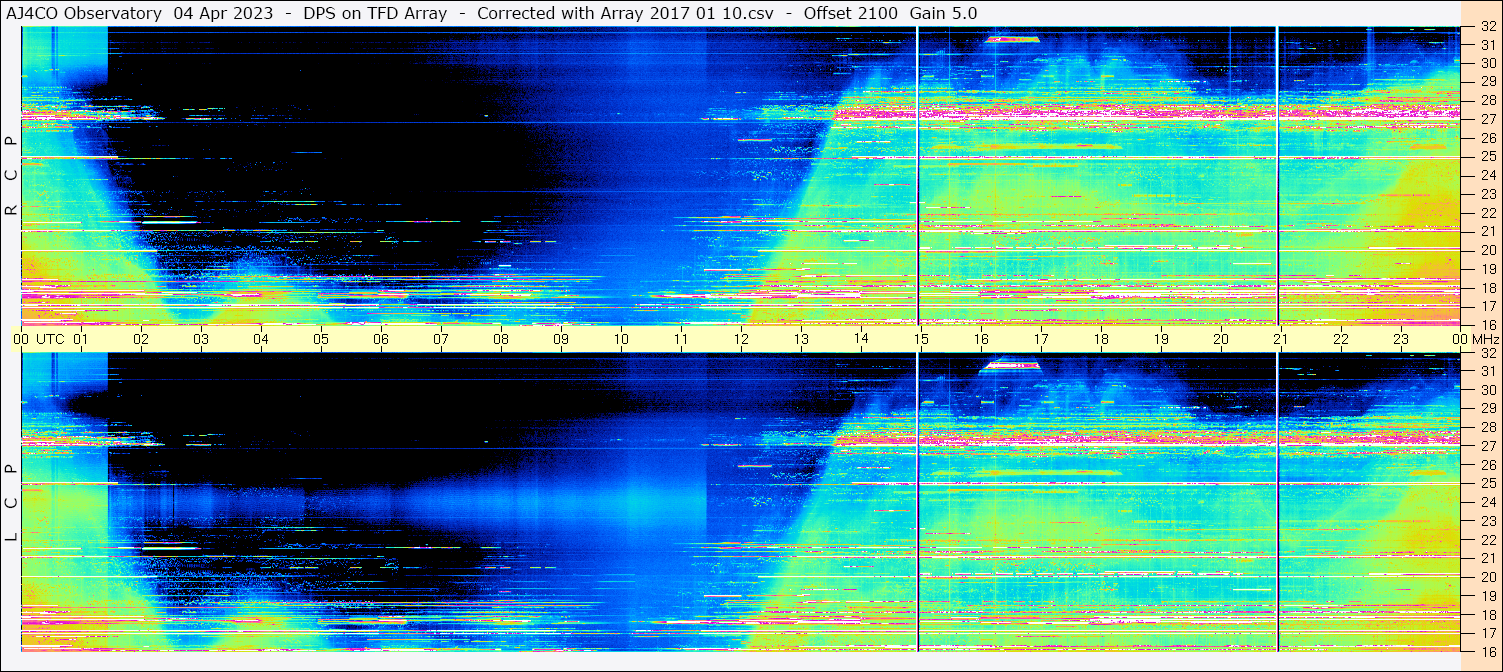This screenshot has width=1503, height=672.
Task: Click the '29' MHz label of the LCP panel
Action: (x=1488, y=409)
